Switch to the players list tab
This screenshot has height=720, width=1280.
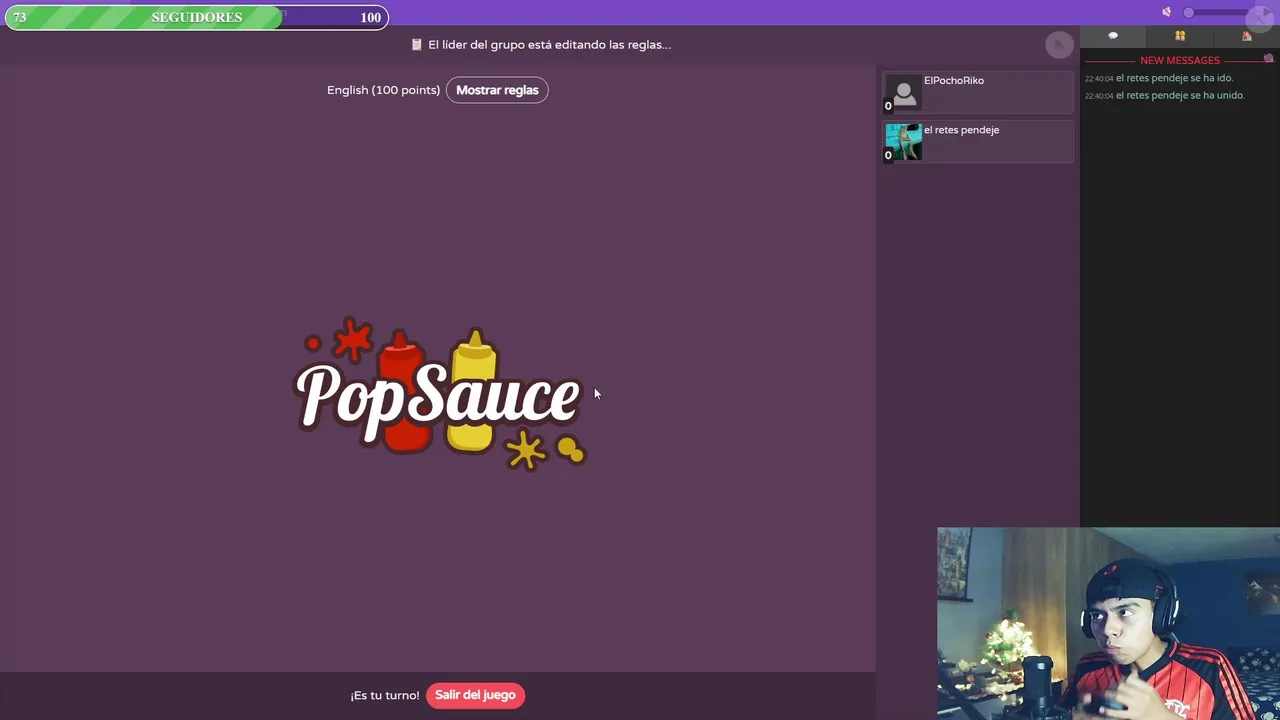click(x=1180, y=36)
